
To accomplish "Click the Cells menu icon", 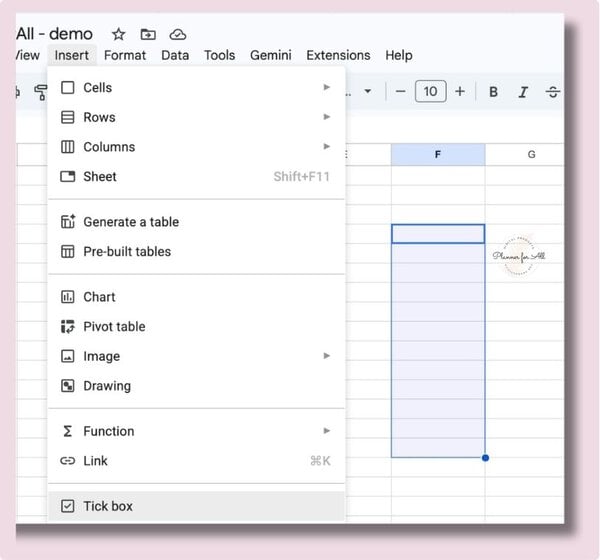I will [x=68, y=88].
